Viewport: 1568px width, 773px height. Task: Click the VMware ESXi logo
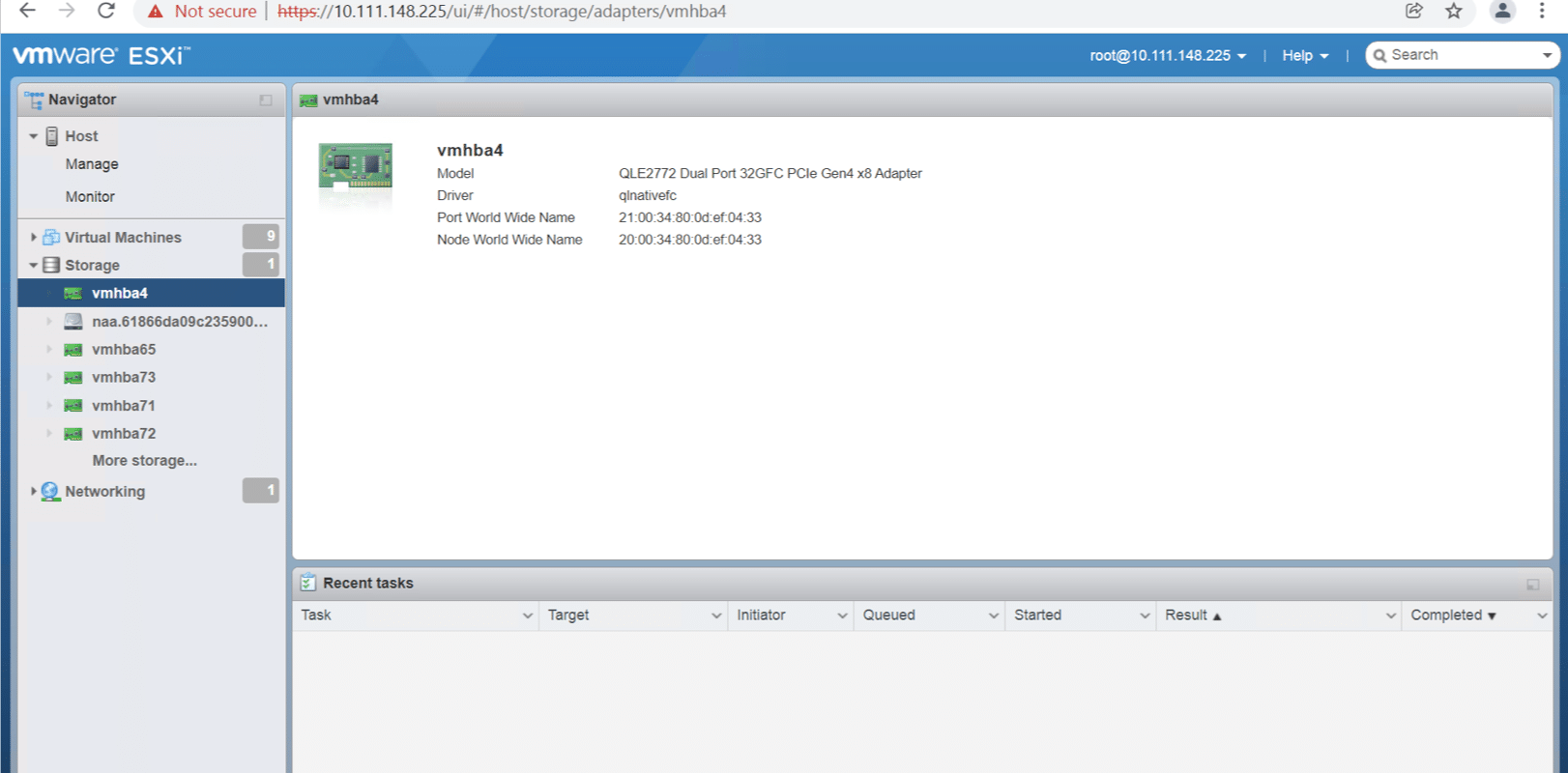pos(102,55)
